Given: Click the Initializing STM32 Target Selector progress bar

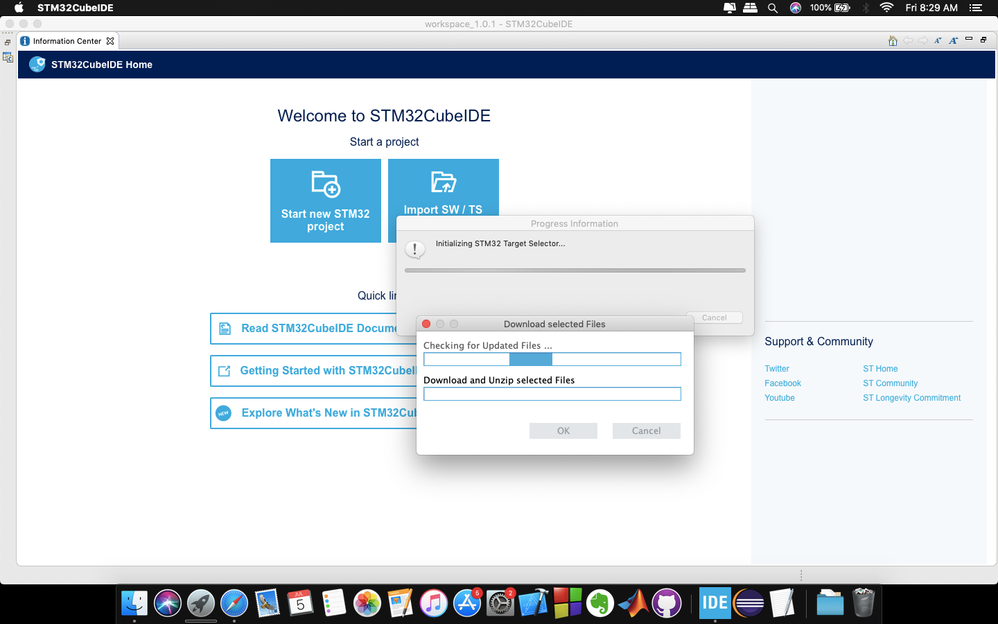Looking at the screenshot, I should click(x=575, y=271).
